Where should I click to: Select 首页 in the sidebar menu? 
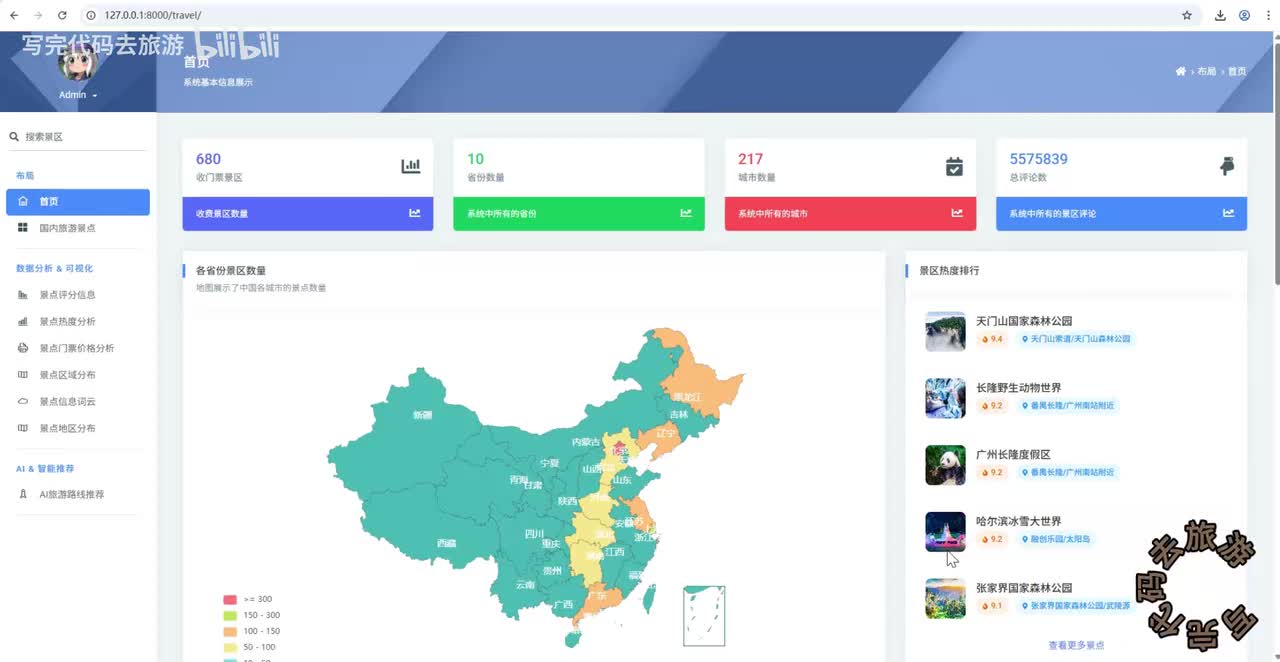pyautogui.click(x=78, y=202)
